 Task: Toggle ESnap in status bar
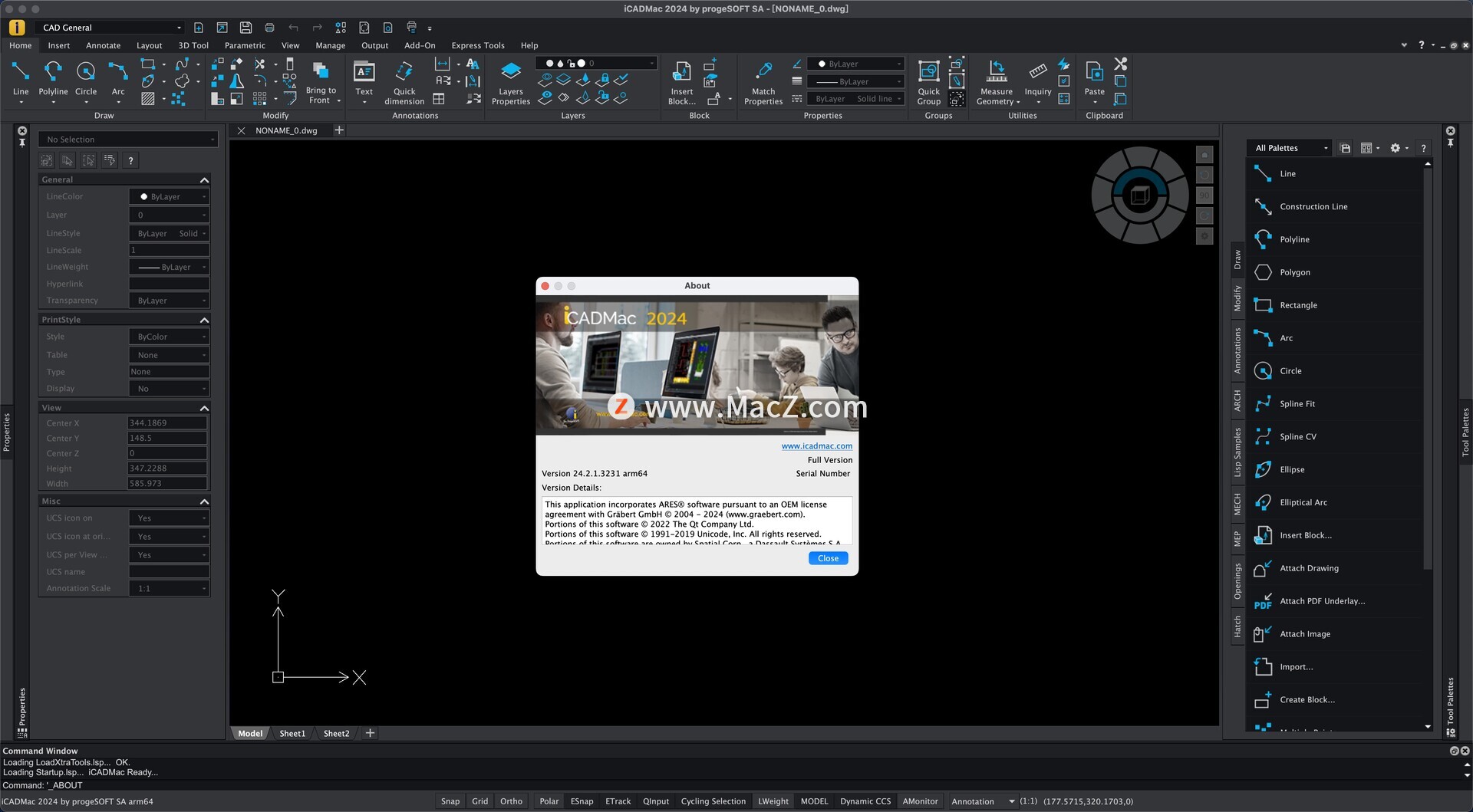tap(582, 801)
